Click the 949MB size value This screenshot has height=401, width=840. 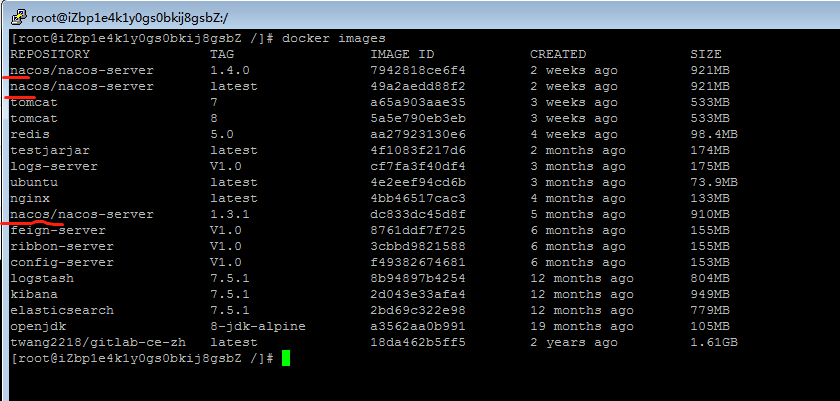[710, 294]
